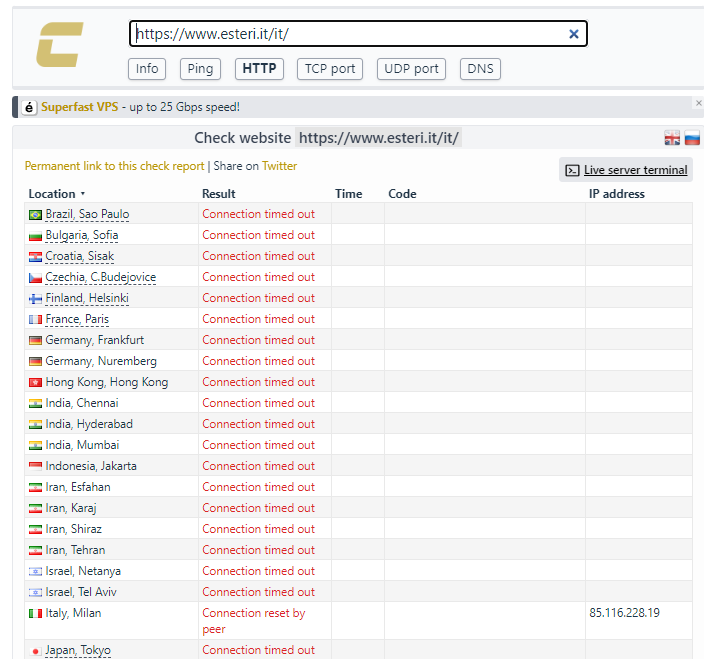Click the terminal icon in Live server terminal
This screenshot has height=659, width=704.
pyautogui.click(x=572, y=170)
